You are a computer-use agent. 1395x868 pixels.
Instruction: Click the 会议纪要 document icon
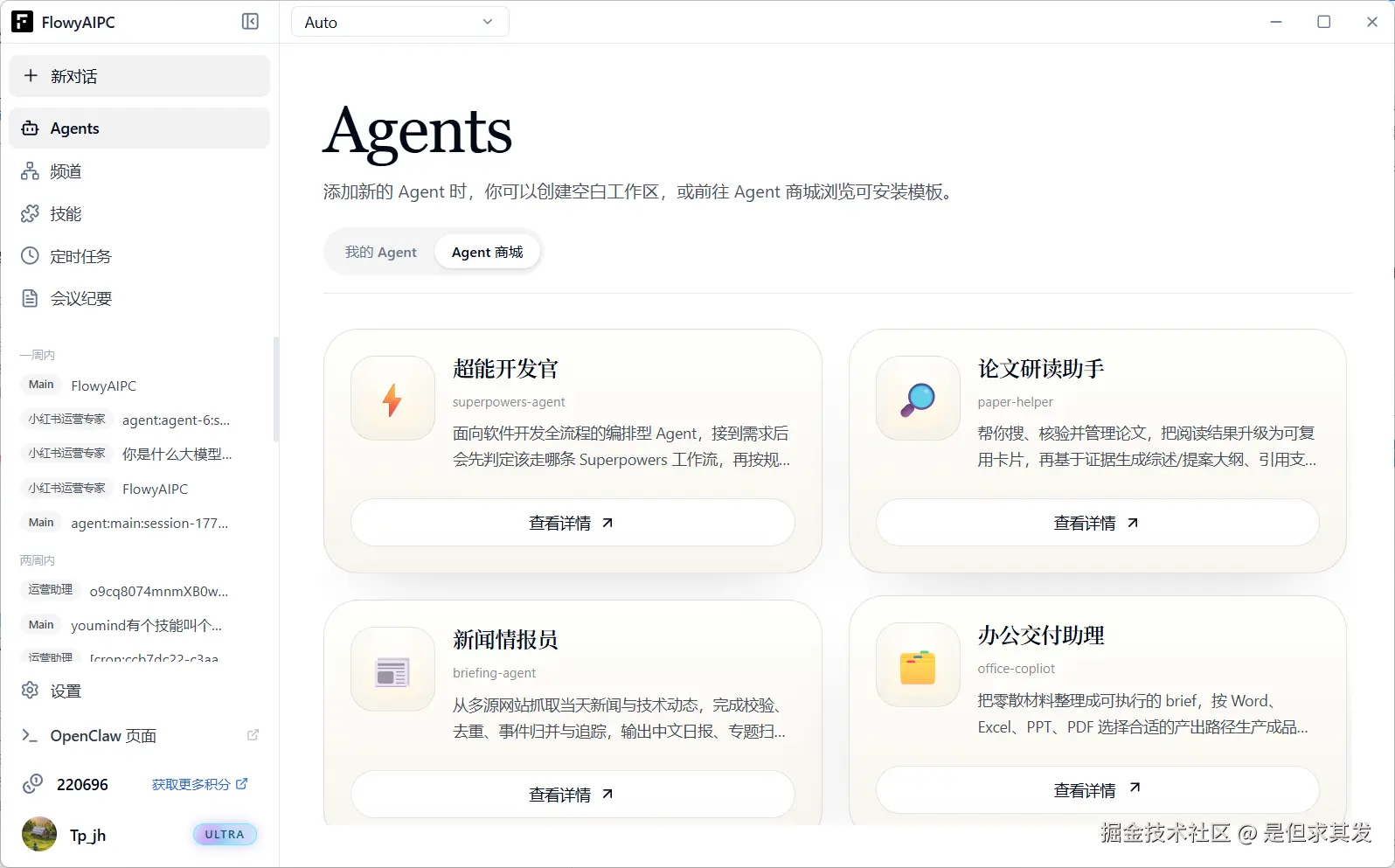click(30, 298)
